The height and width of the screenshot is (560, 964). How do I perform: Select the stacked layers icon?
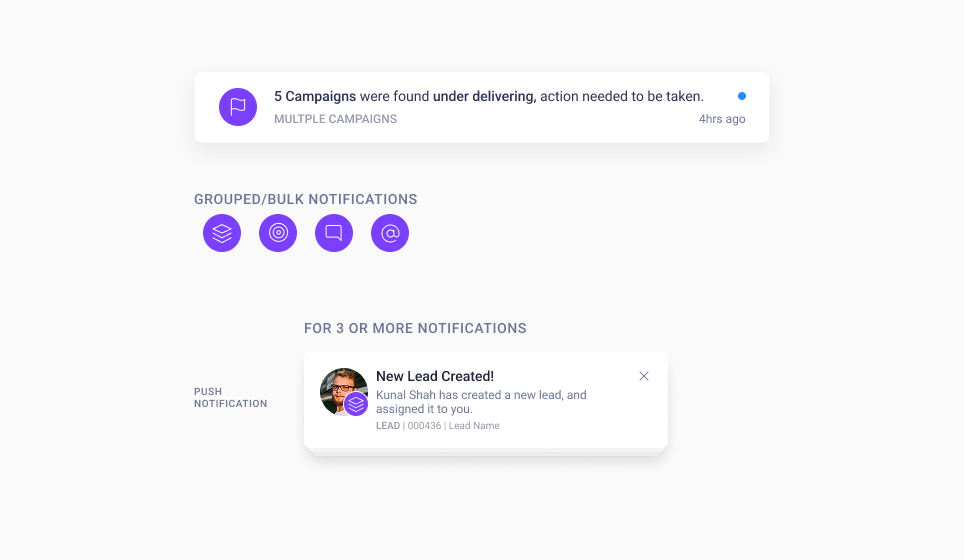tap(222, 233)
